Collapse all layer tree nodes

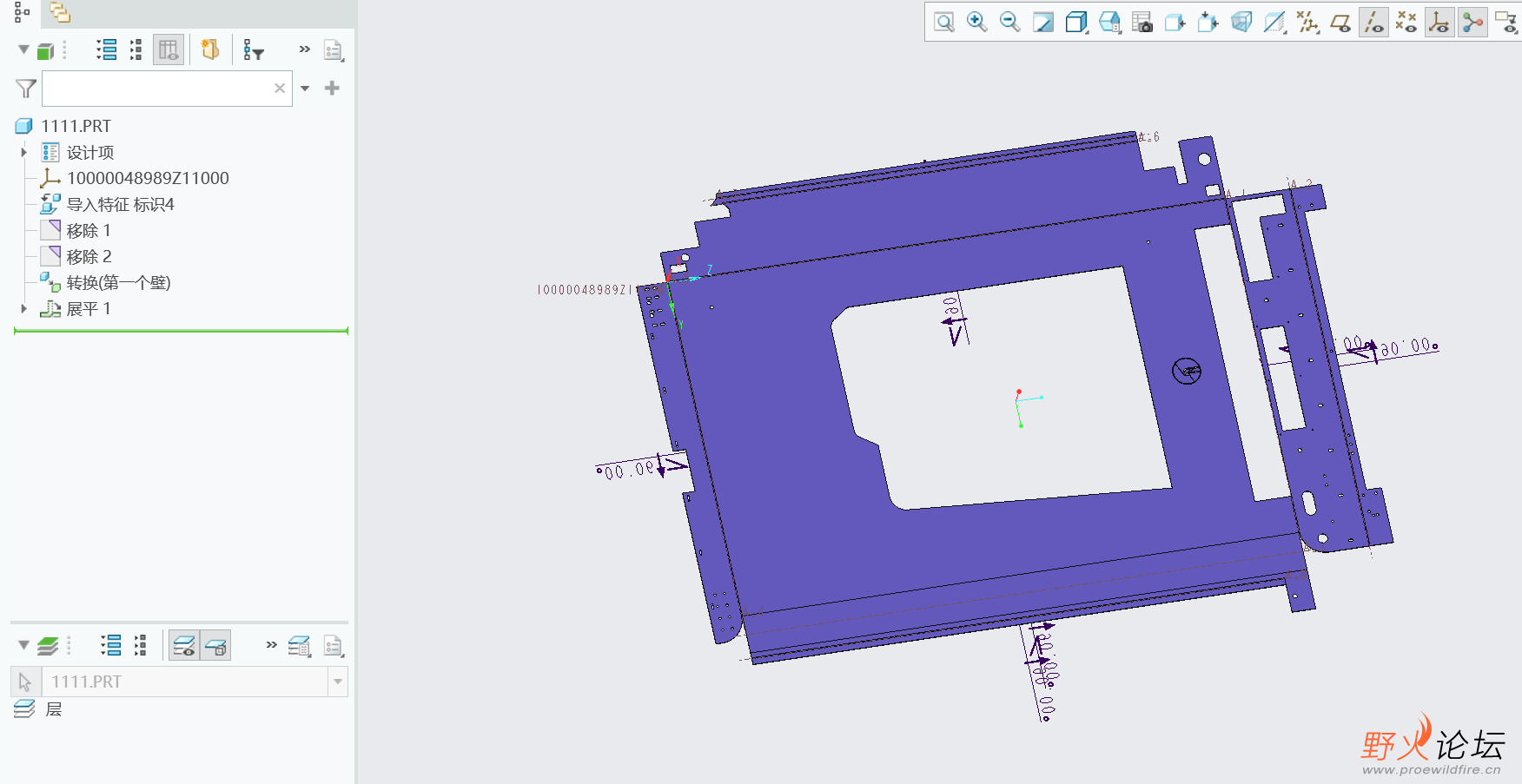click(x=140, y=645)
